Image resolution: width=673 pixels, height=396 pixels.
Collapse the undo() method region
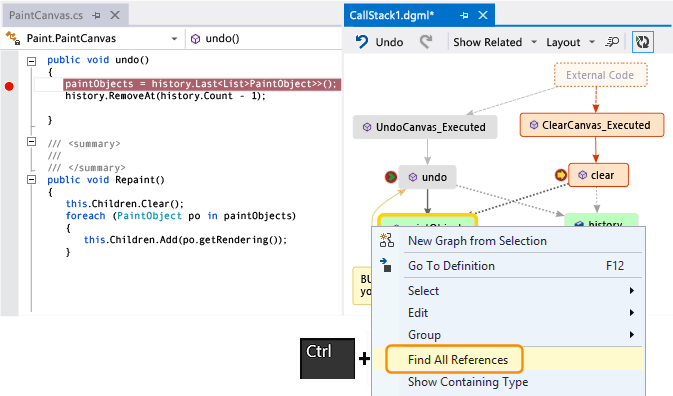31,61
